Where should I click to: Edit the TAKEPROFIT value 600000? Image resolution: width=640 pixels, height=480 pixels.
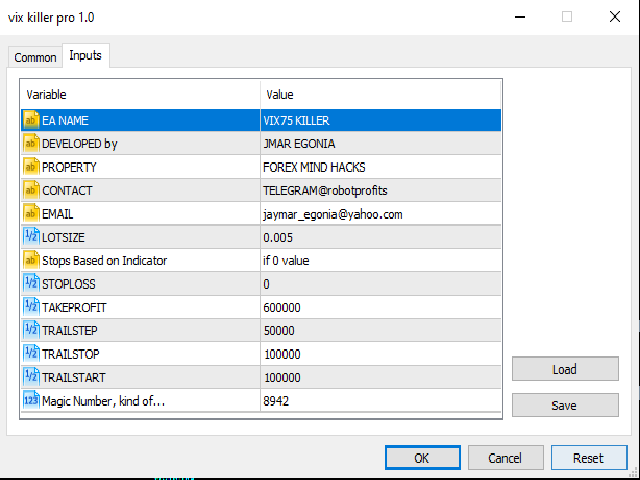click(x=380, y=307)
